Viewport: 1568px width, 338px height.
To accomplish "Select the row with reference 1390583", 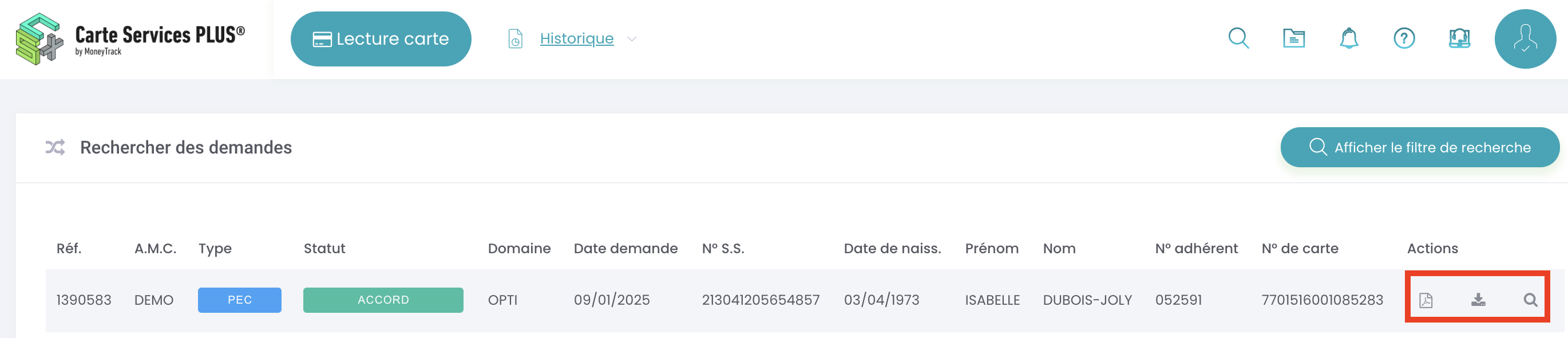I will [x=805, y=300].
